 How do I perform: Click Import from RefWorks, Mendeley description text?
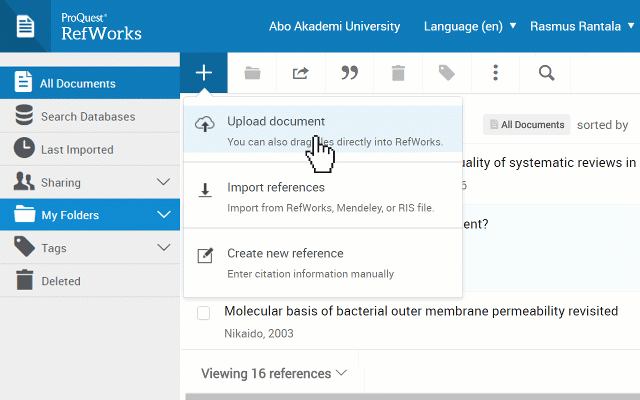click(x=331, y=208)
